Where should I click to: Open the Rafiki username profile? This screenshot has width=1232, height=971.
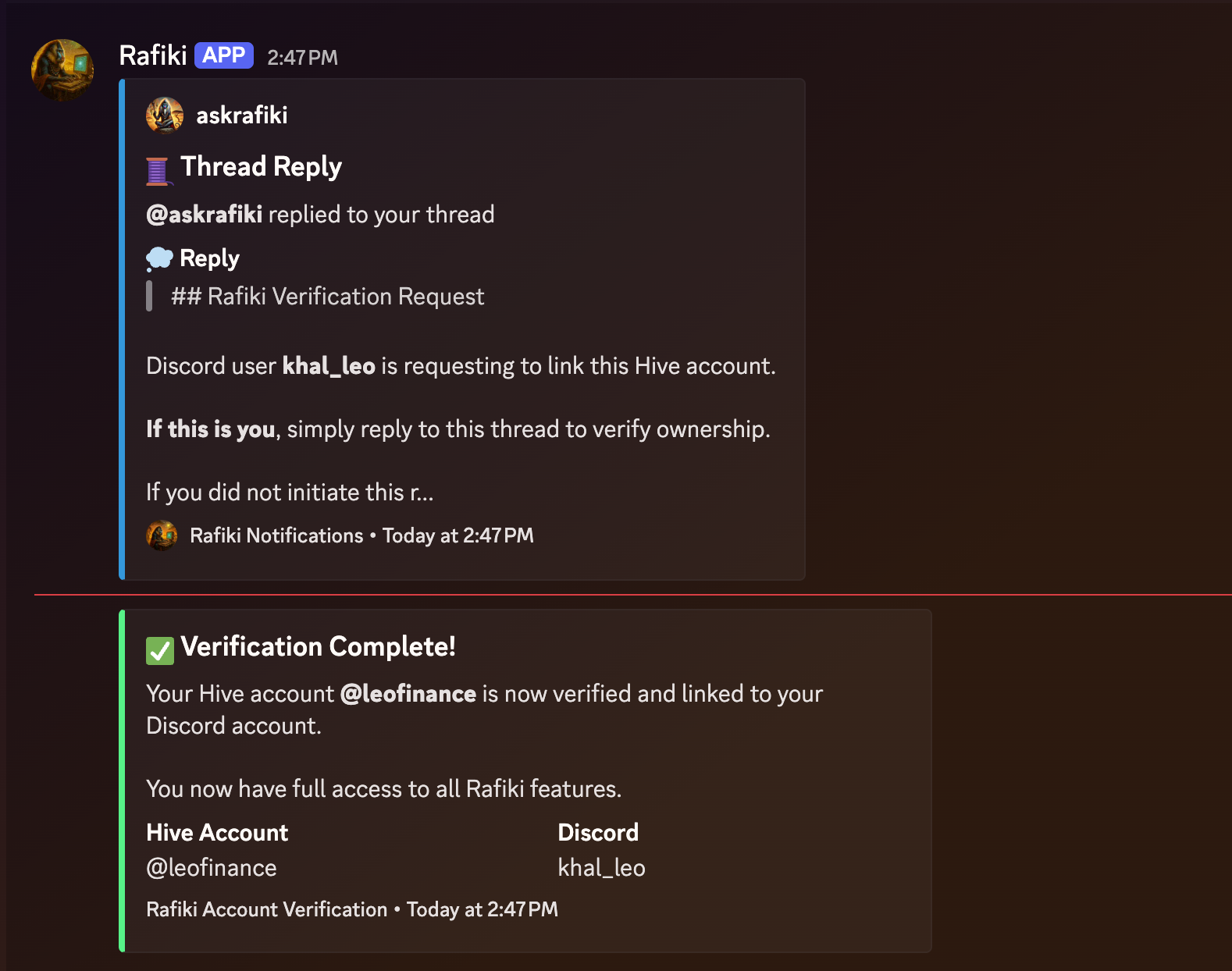click(x=153, y=55)
